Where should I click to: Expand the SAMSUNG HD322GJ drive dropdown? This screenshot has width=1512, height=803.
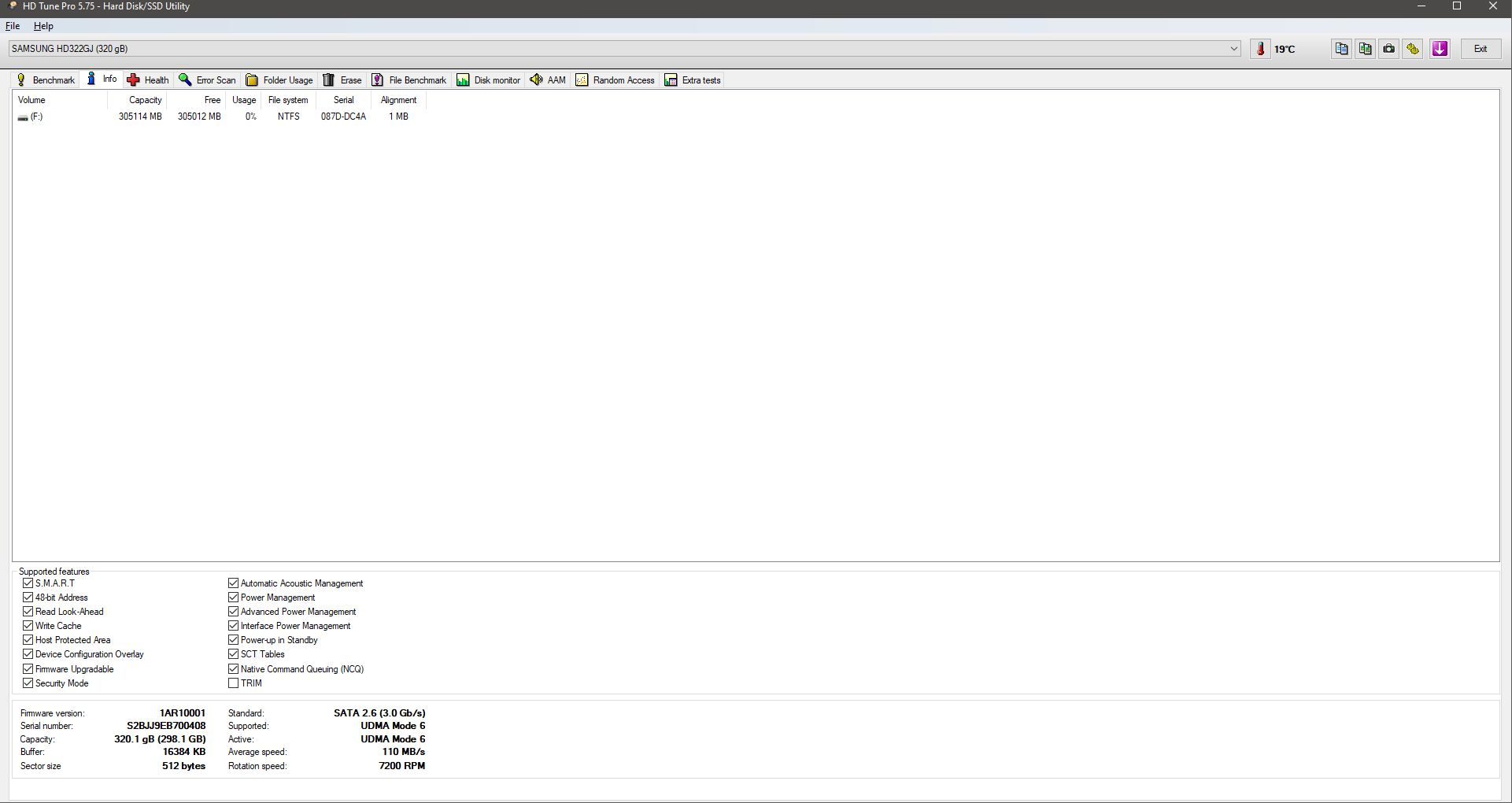click(1233, 49)
